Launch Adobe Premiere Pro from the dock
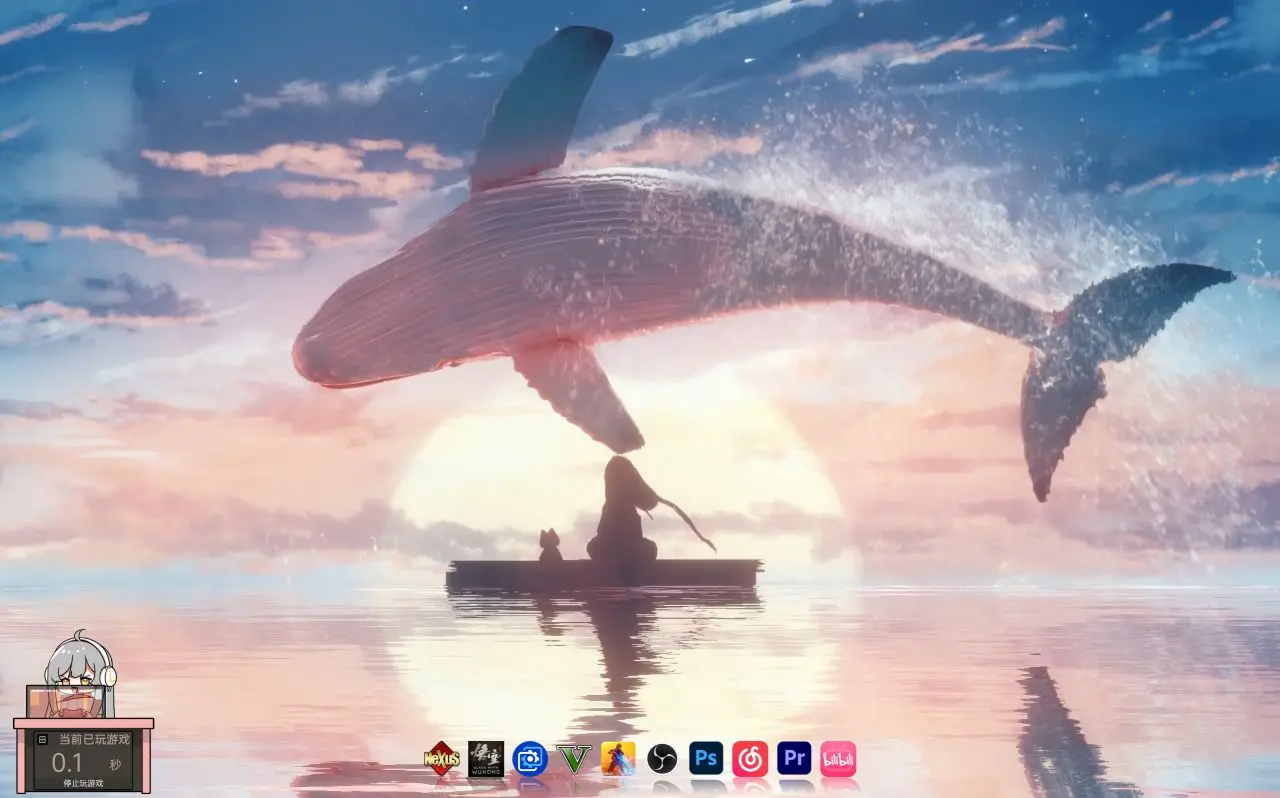This screenshot has width=1280, height=798. pyautogui.click(x=794, y=758)
